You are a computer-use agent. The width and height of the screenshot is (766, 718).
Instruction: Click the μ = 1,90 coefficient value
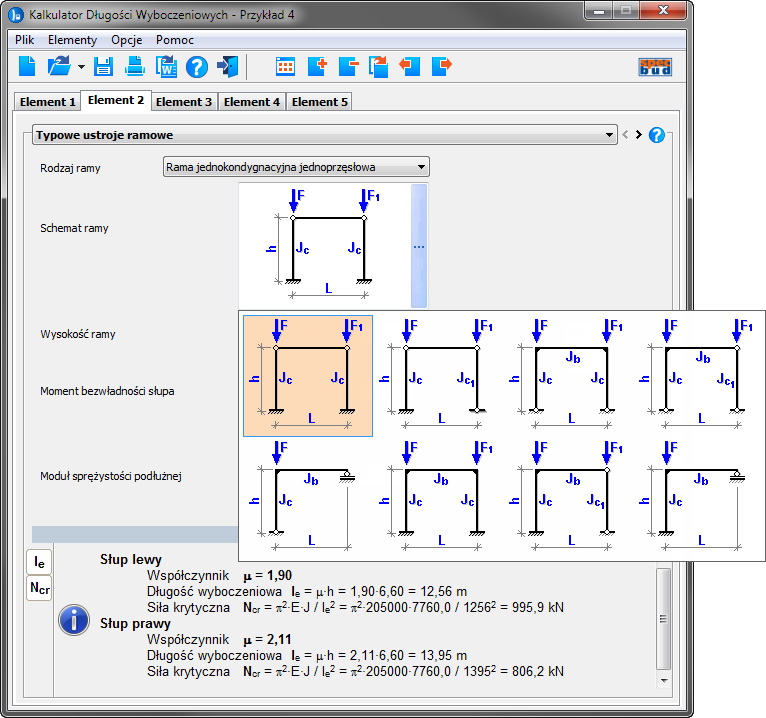tap(267, 575)
